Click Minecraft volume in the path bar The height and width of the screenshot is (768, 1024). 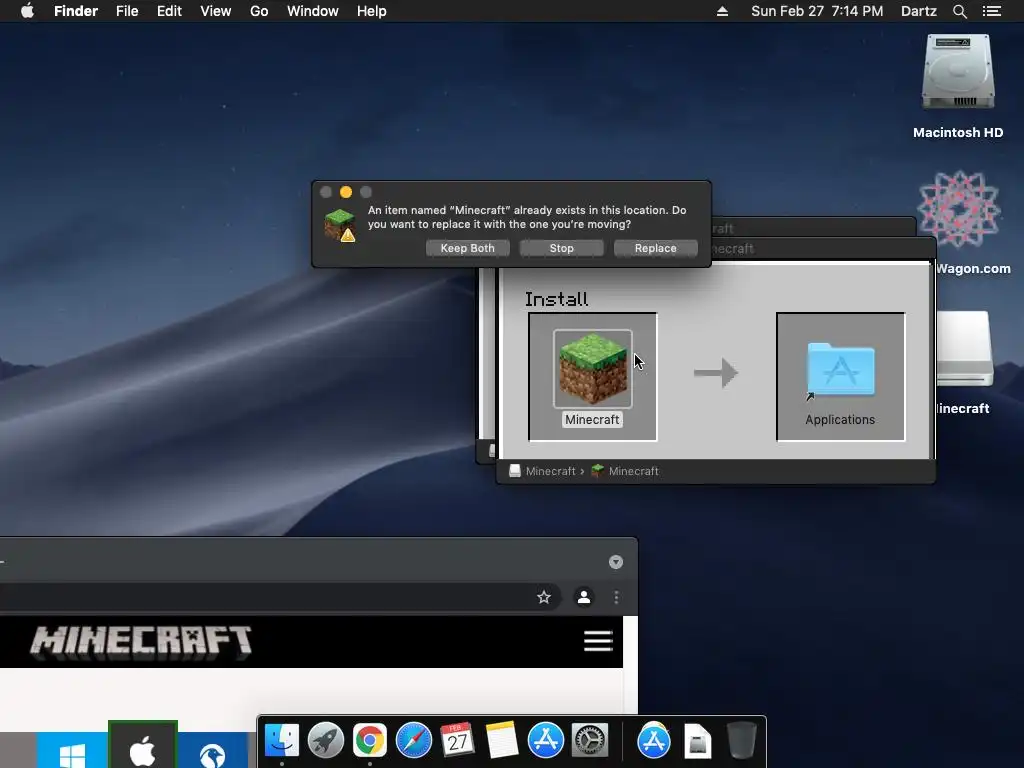543,471
